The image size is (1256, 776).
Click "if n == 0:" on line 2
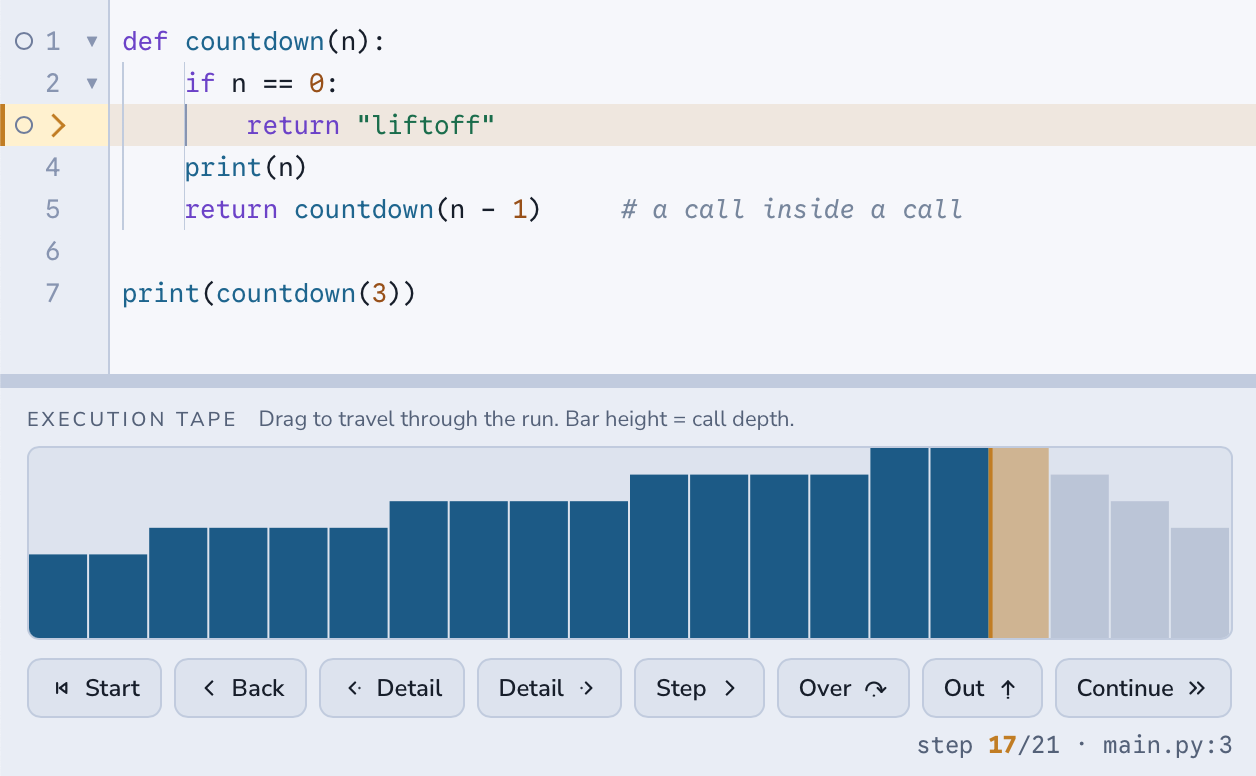262,83
